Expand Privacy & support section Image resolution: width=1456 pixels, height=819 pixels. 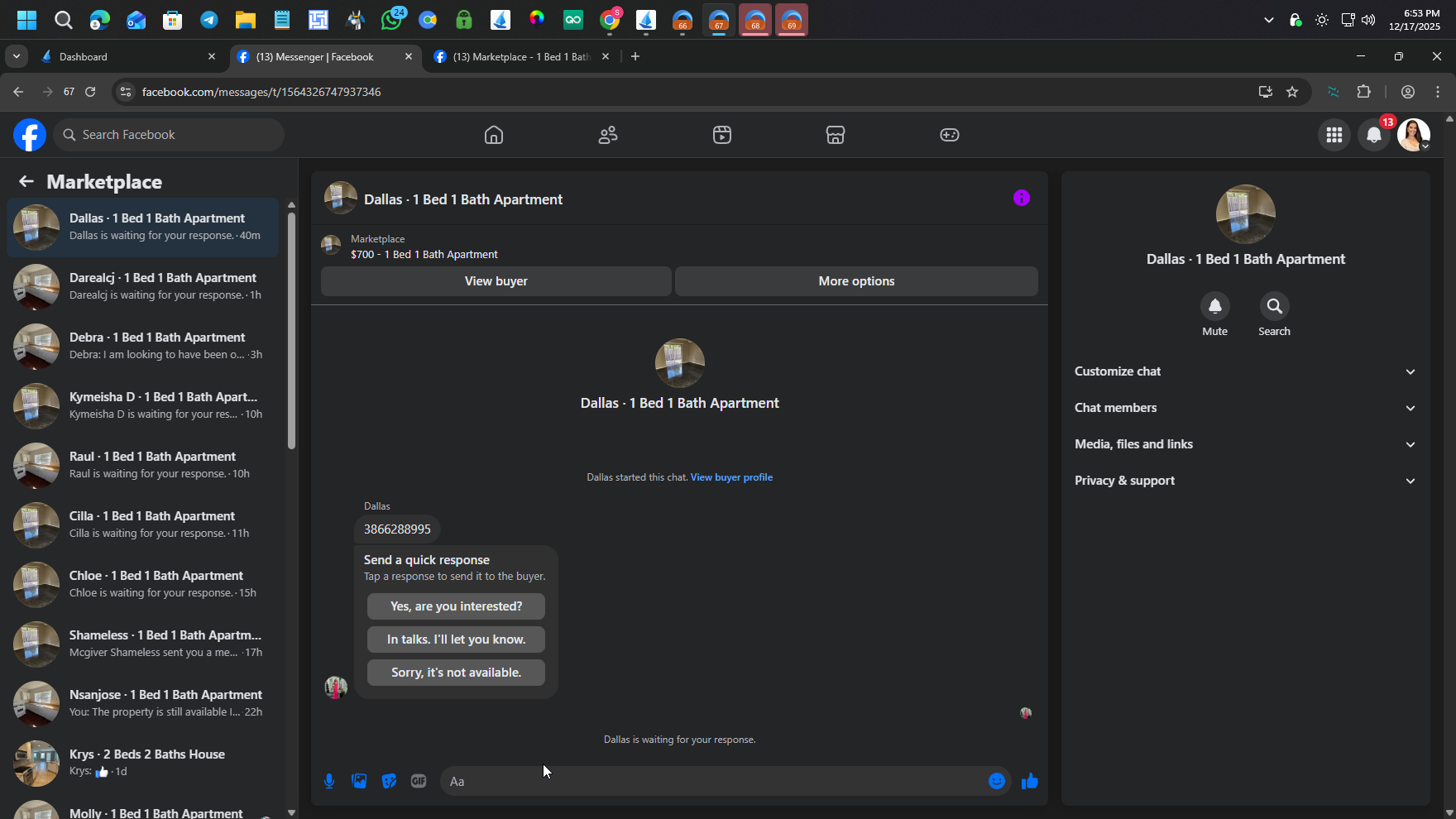coord(1246,481)
